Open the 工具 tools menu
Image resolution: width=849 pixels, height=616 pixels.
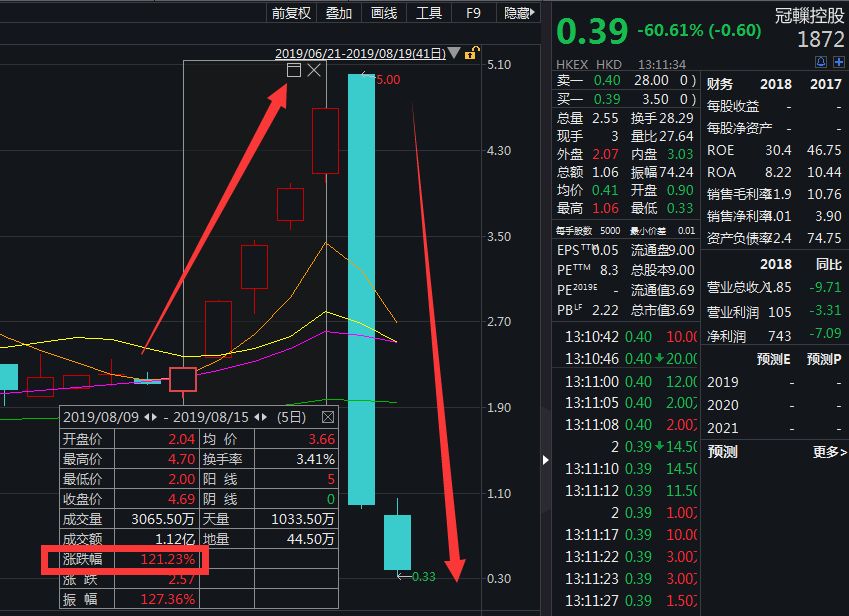(x=429, y=13)
